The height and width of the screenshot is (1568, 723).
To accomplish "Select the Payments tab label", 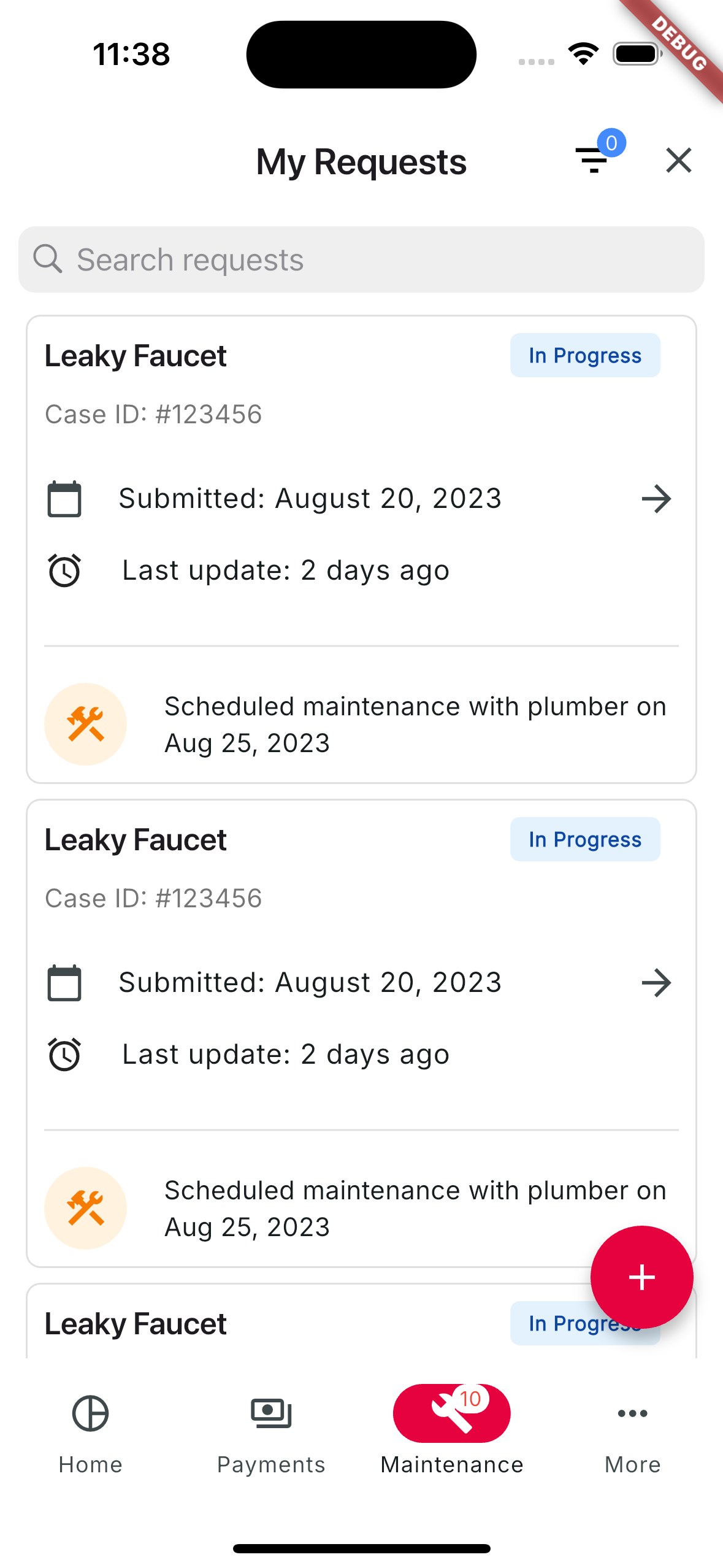I will pyautogui.click(x=270, y=1464).
